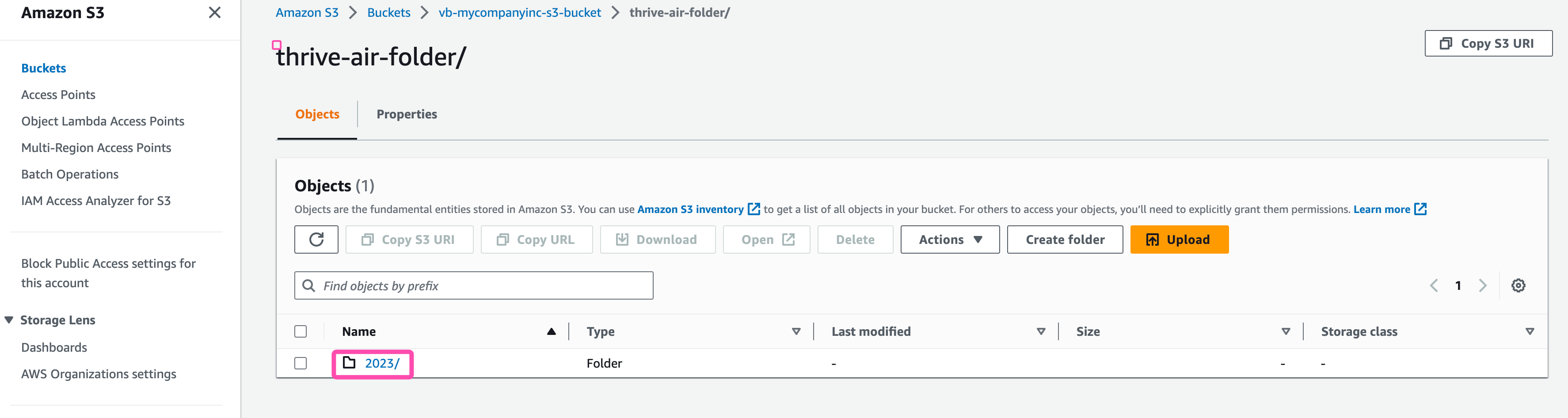Open vb-mycompanyinc-s3-bucket breadcrumb
The width and height of the screenshot is (1568, 418).
520,13
